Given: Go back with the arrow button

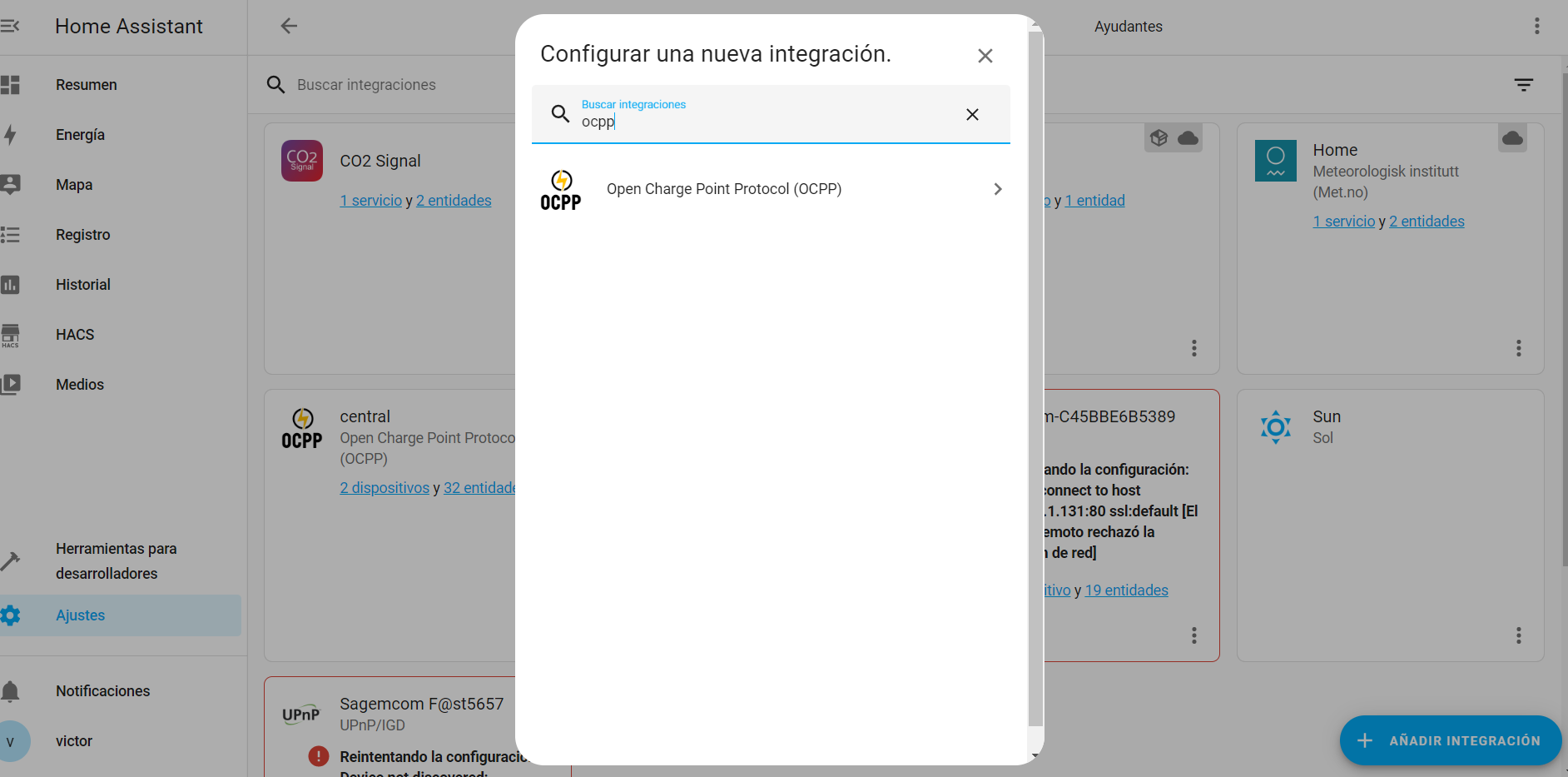Looking at the screenshot, I should [289, 27].
